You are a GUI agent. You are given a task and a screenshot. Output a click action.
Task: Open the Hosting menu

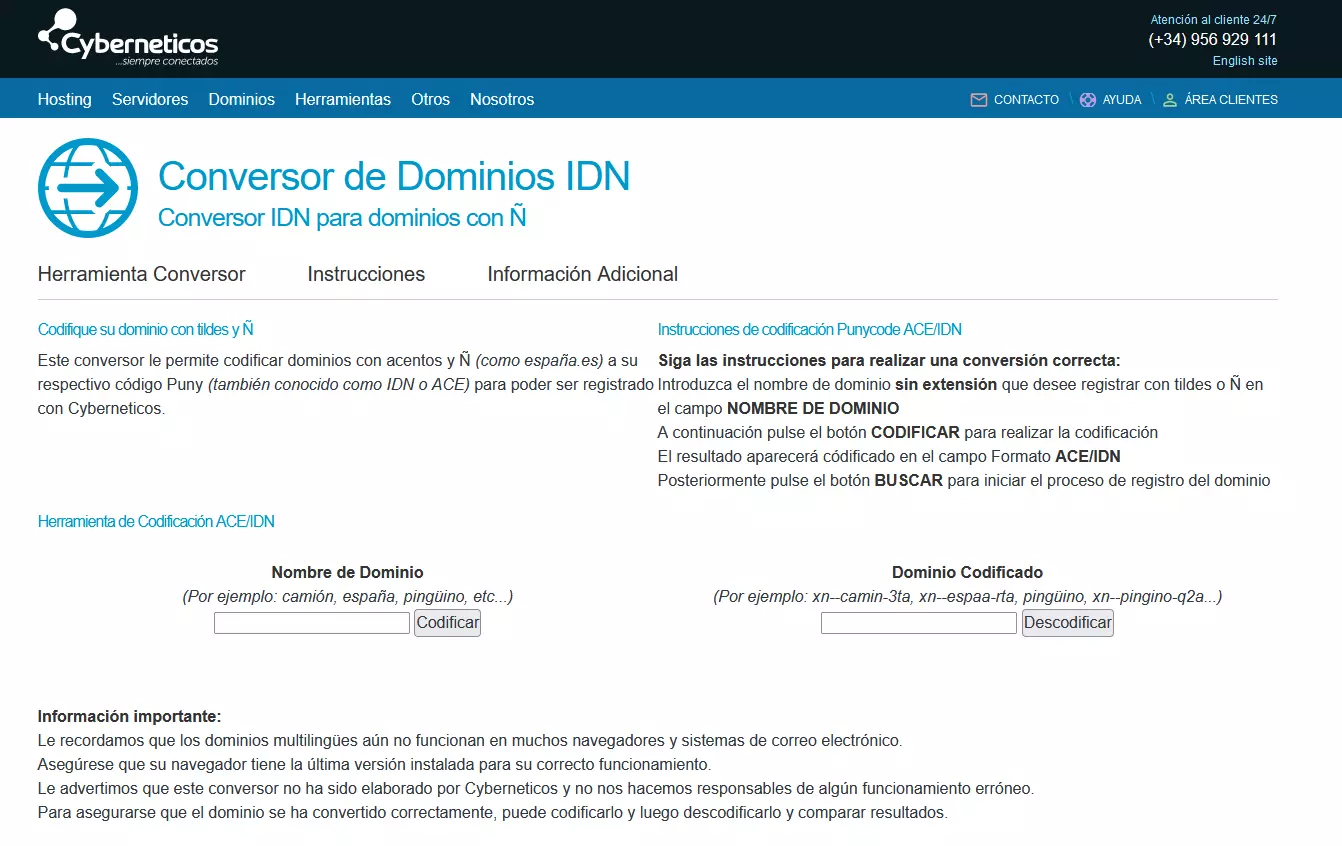point(64,99)
